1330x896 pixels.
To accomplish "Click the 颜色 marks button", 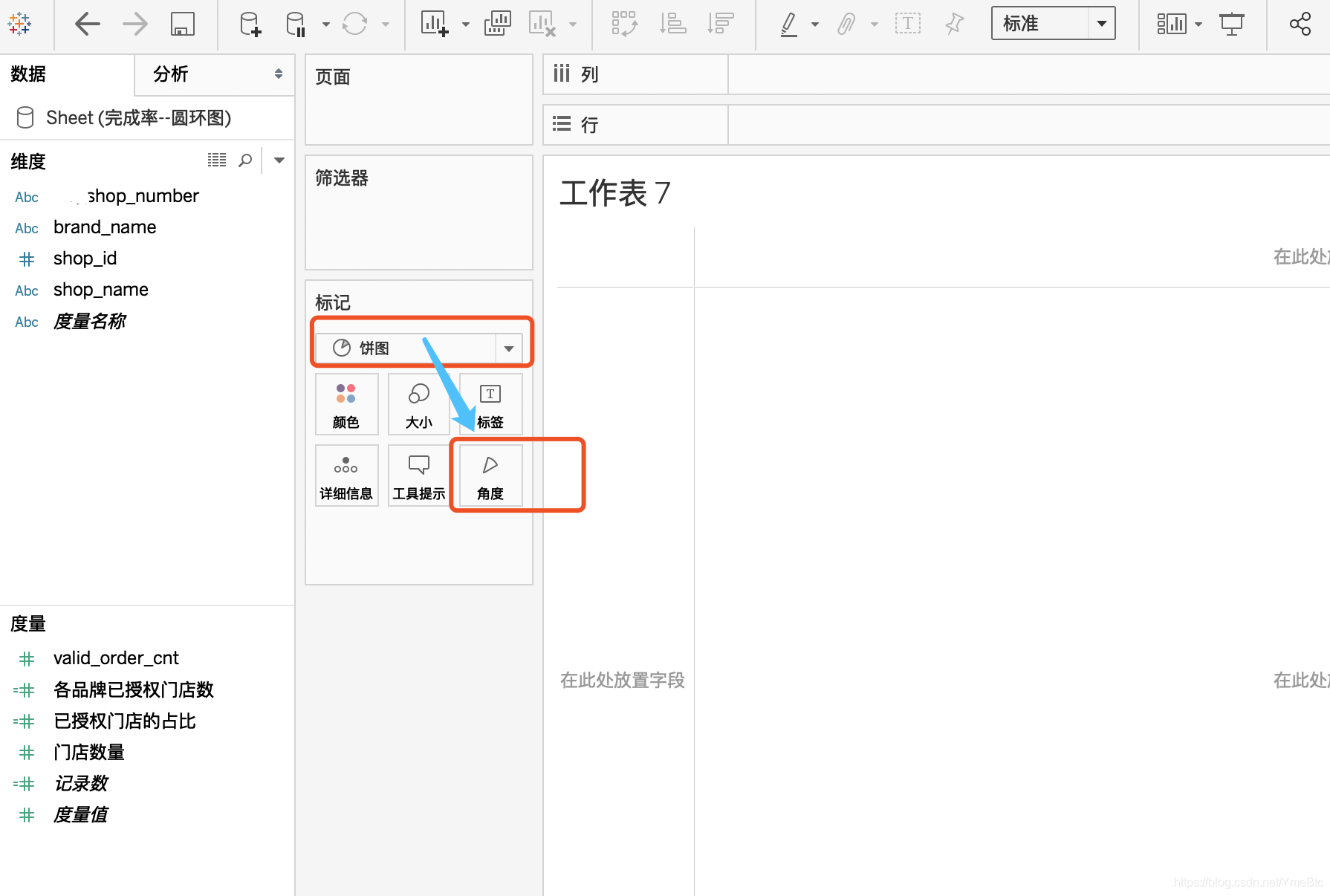I will click(x=346, y=404).
